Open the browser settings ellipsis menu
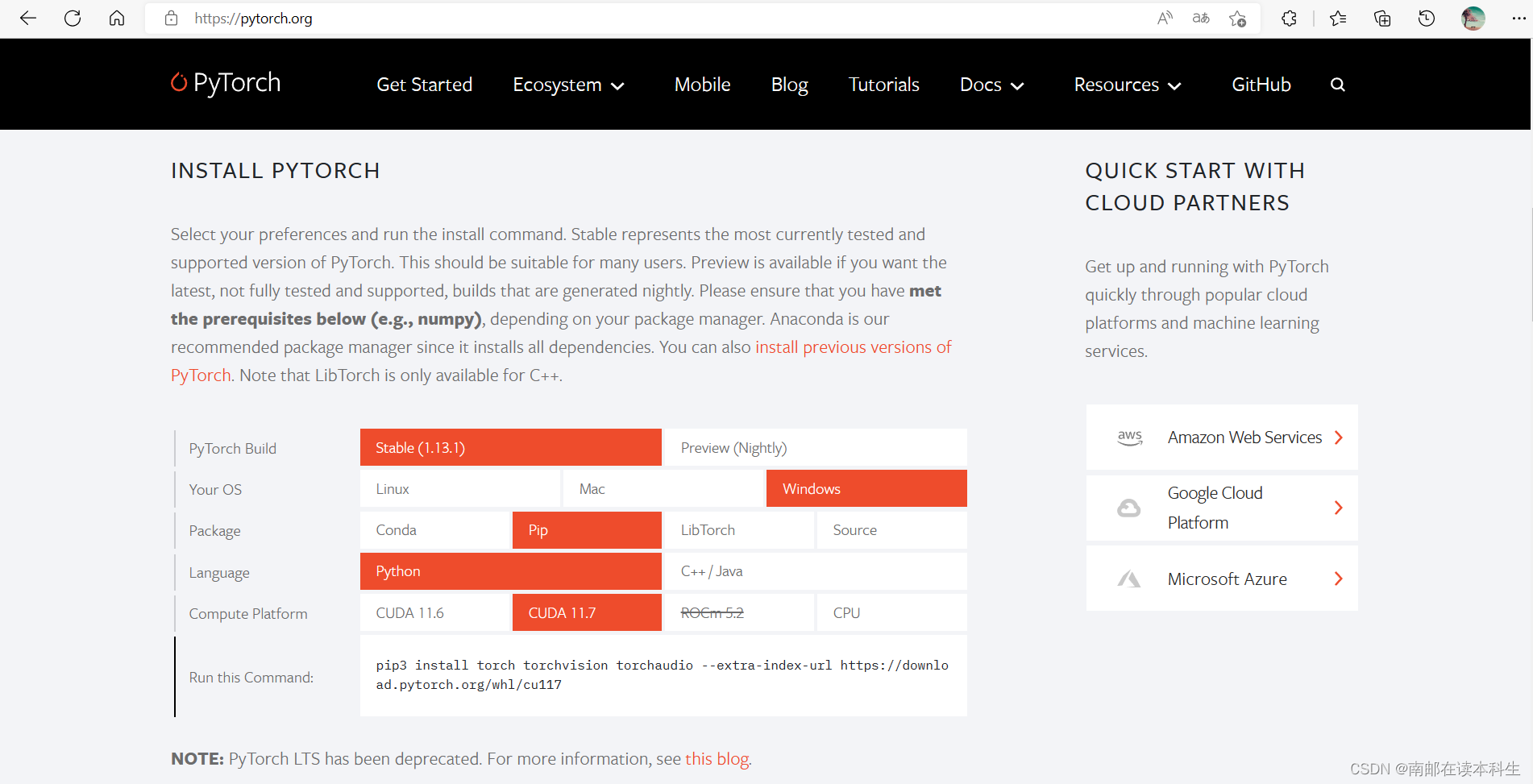This screenshot has height=784, width=1533. coord(1518,18)
